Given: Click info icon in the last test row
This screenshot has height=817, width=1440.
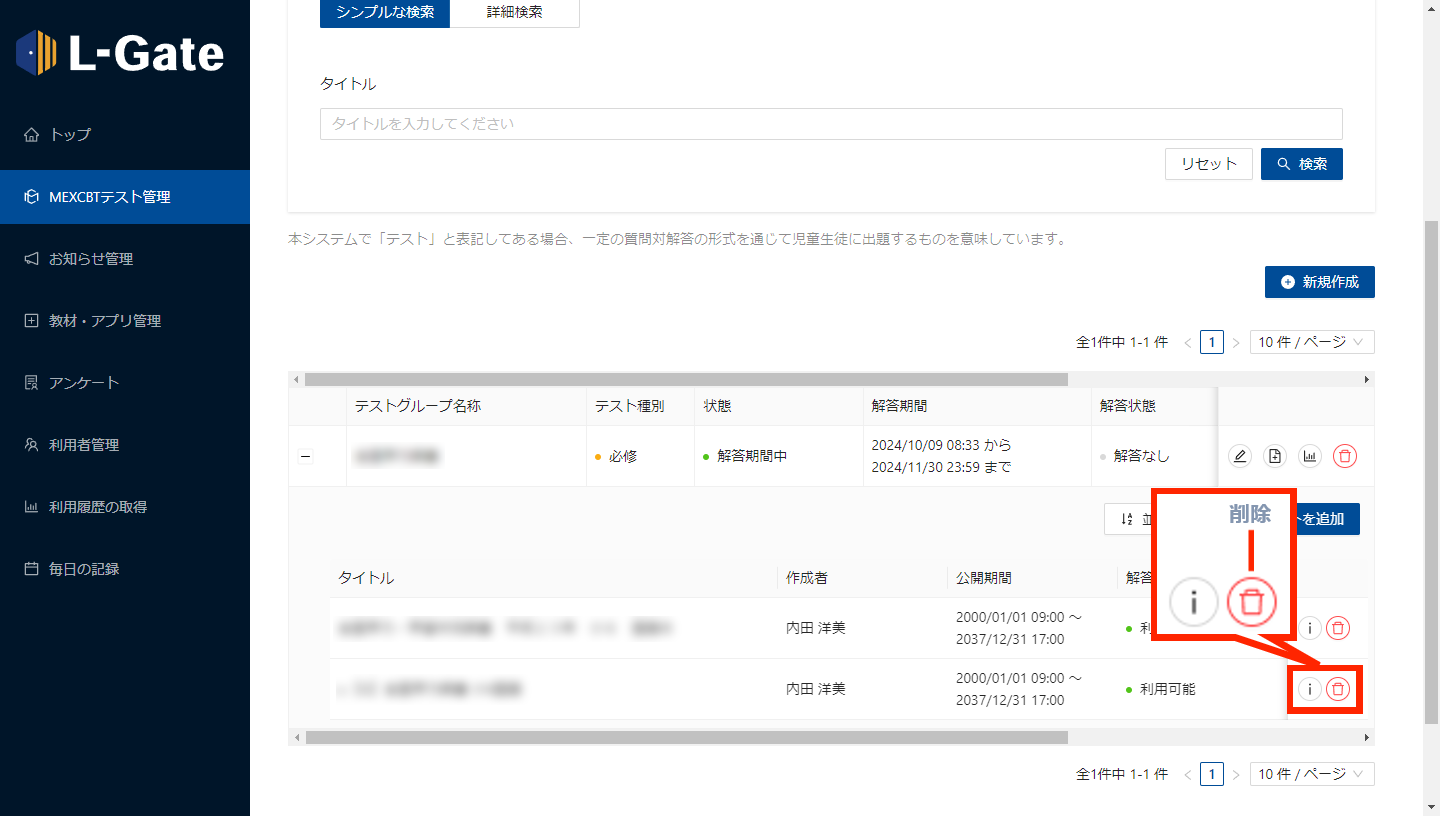Looking at the screenshot, I should pos(1309,689).
